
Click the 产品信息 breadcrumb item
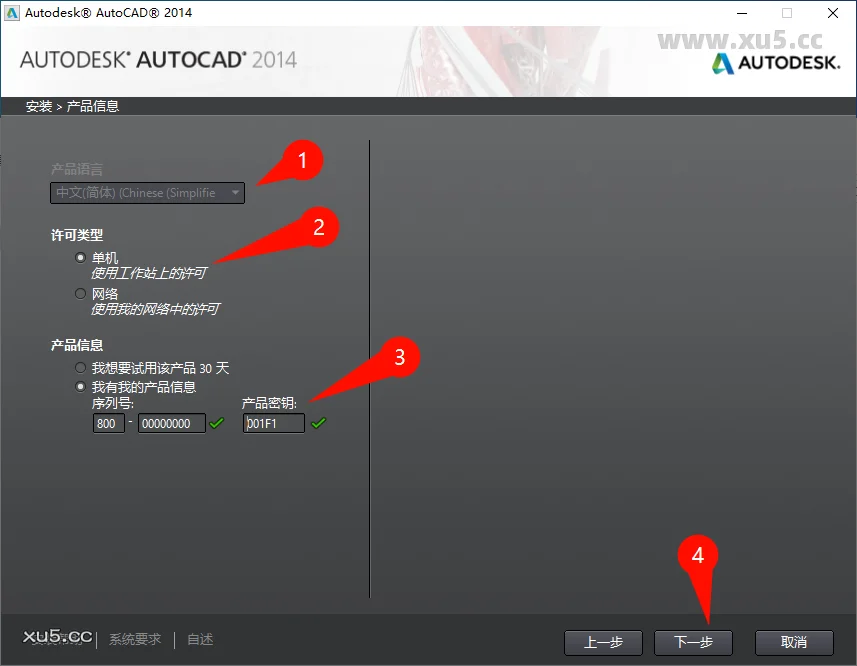coord(93,106)
